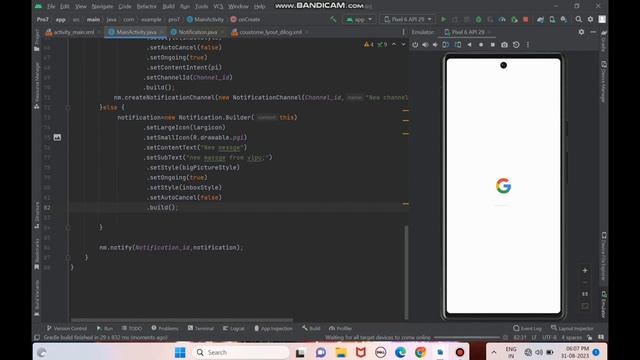Open Version Control tool window
The image size is (640, 360).
click(67, 328)
